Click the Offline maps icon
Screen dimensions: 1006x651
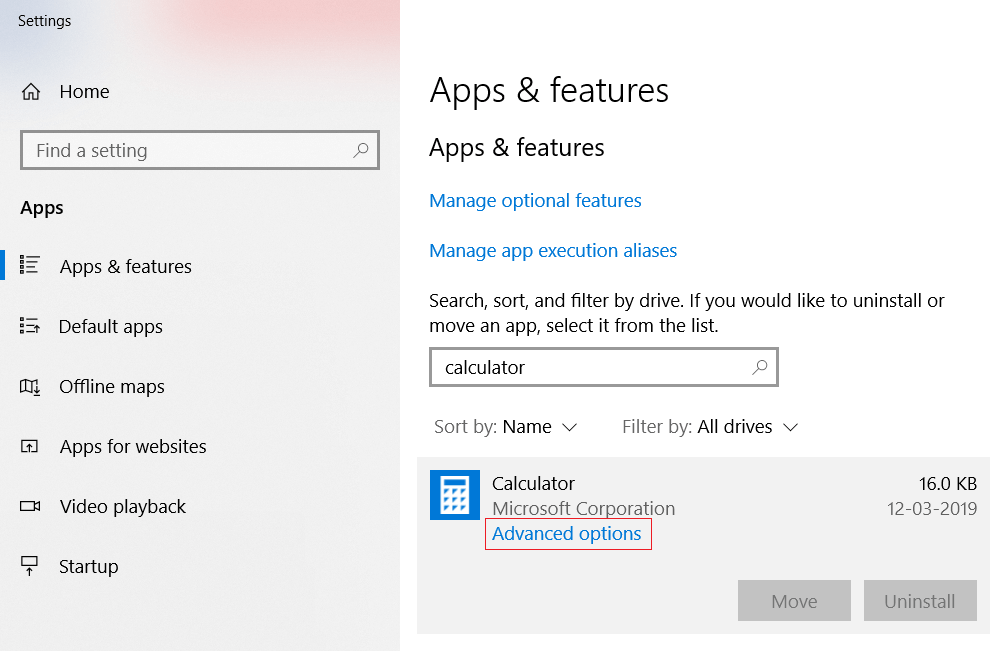(30, 386)
